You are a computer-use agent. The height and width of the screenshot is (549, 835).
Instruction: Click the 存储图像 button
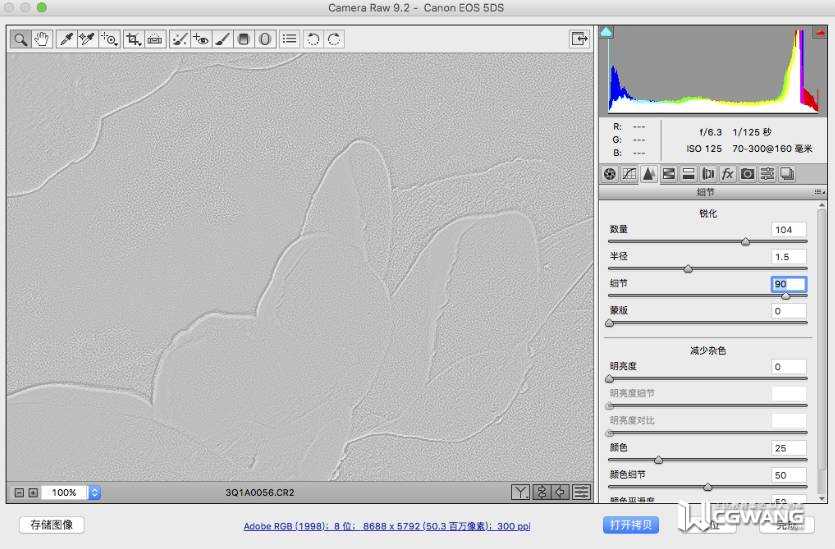pos(52,525)
